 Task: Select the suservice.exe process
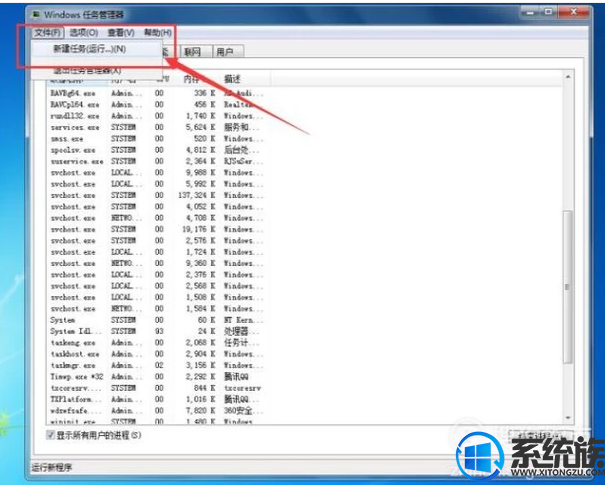(157, 161)
